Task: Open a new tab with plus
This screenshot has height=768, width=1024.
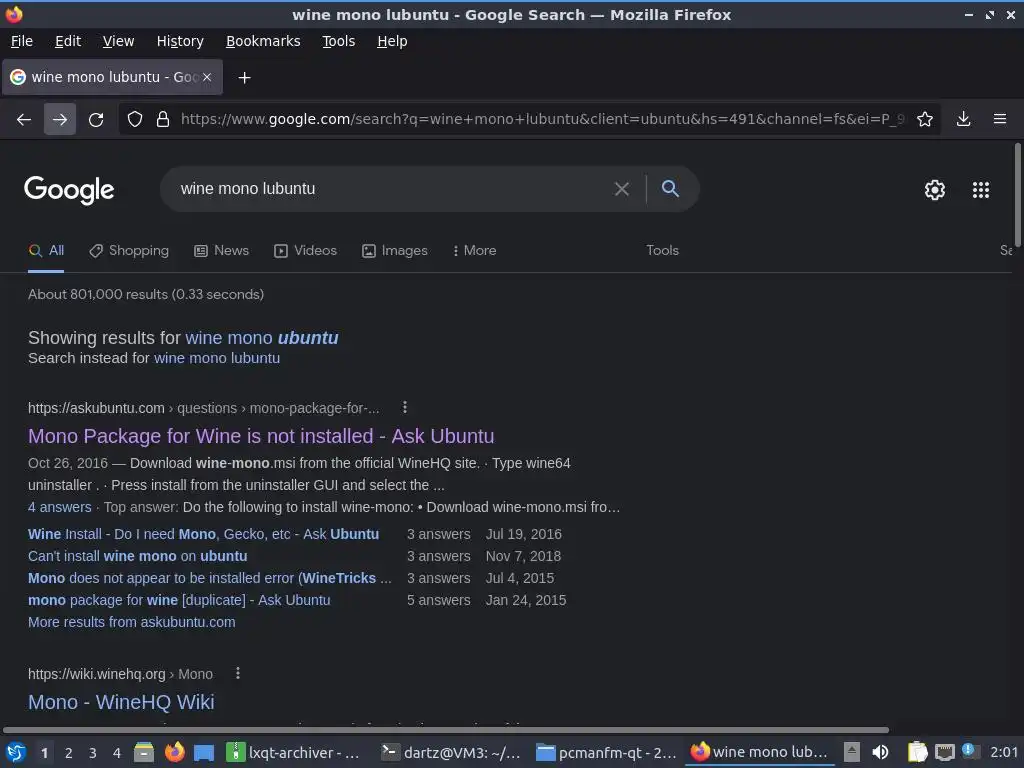Action: (x=244, y=78)
